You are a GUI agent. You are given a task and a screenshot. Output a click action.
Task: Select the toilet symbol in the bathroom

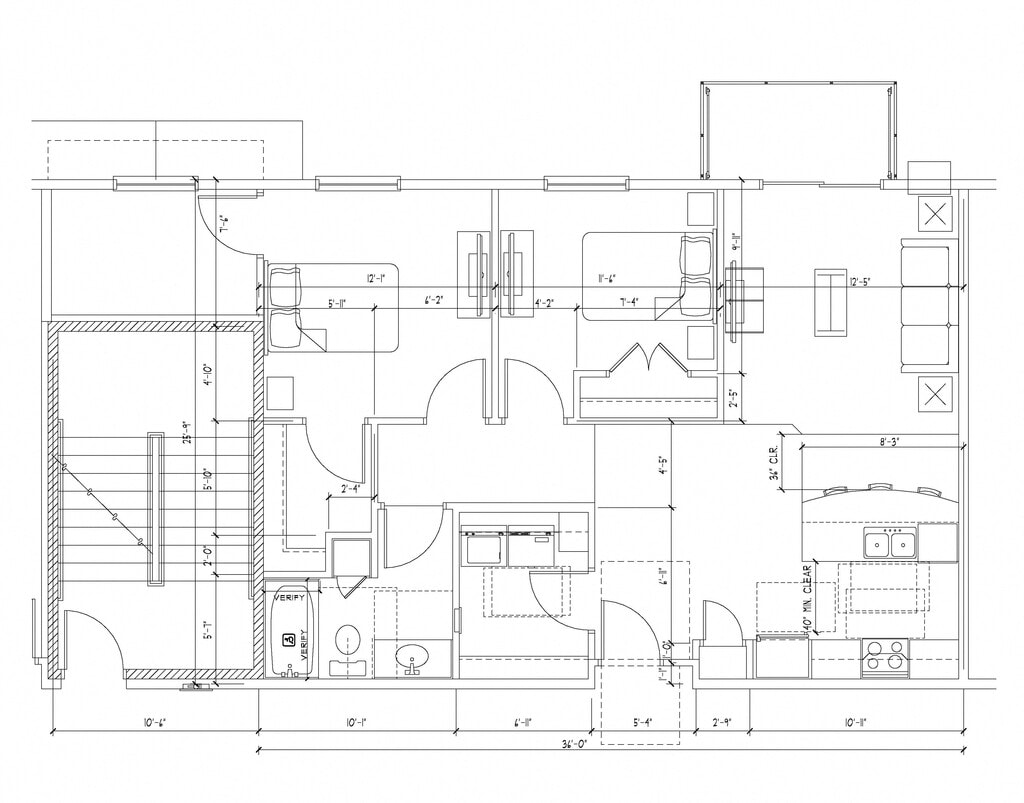point(347,645)
